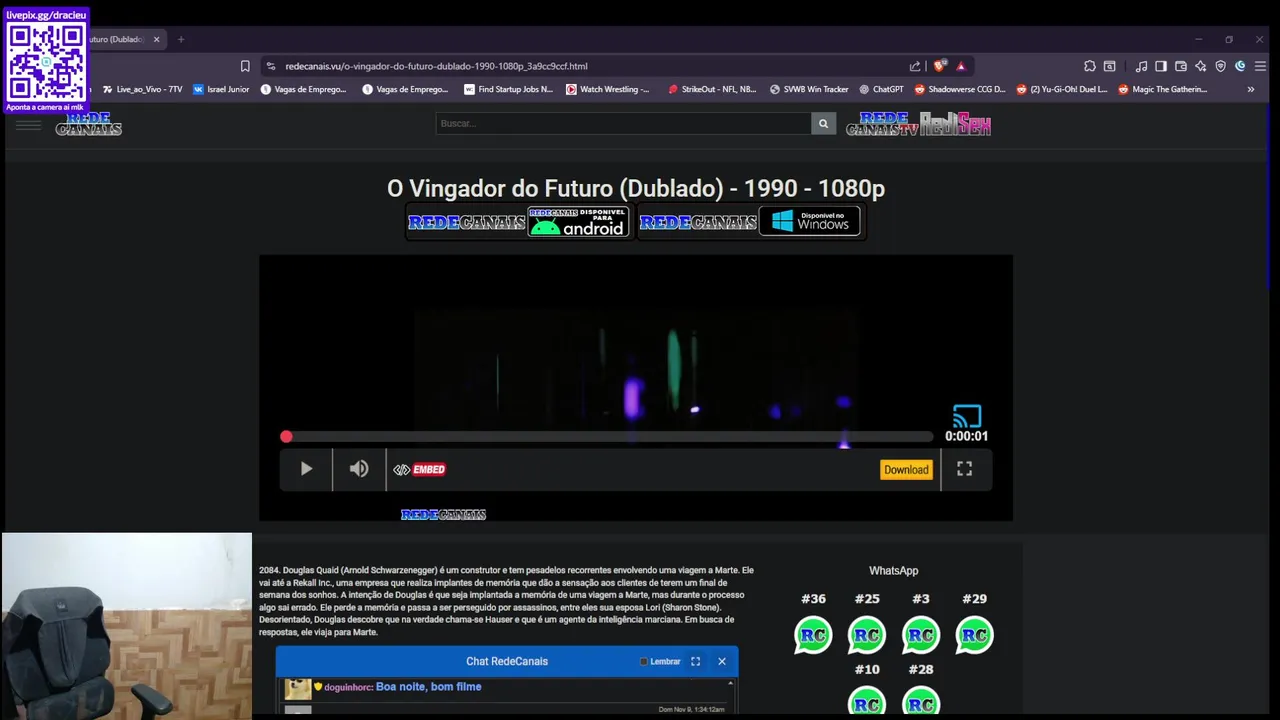View site information icon in address bar
This screenshot has height=720, width=1280.
[x=270, y=66]
